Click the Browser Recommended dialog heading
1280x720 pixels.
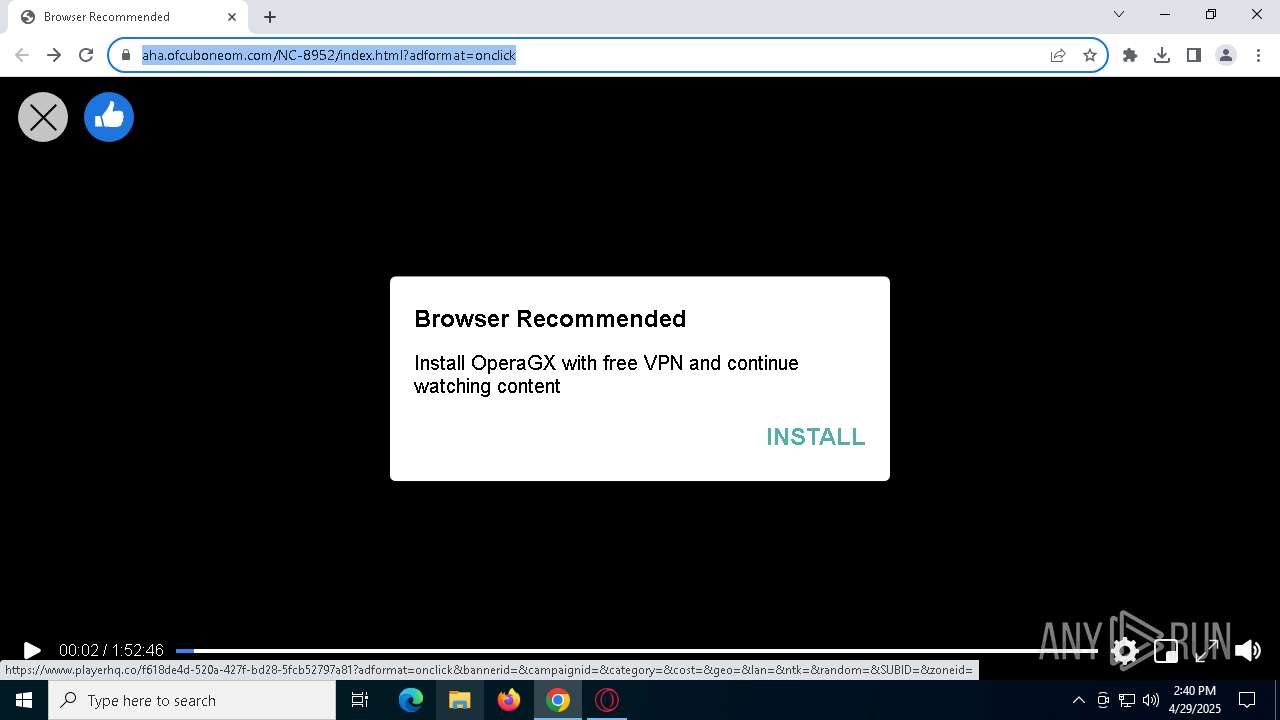click(x=550, y=319)
